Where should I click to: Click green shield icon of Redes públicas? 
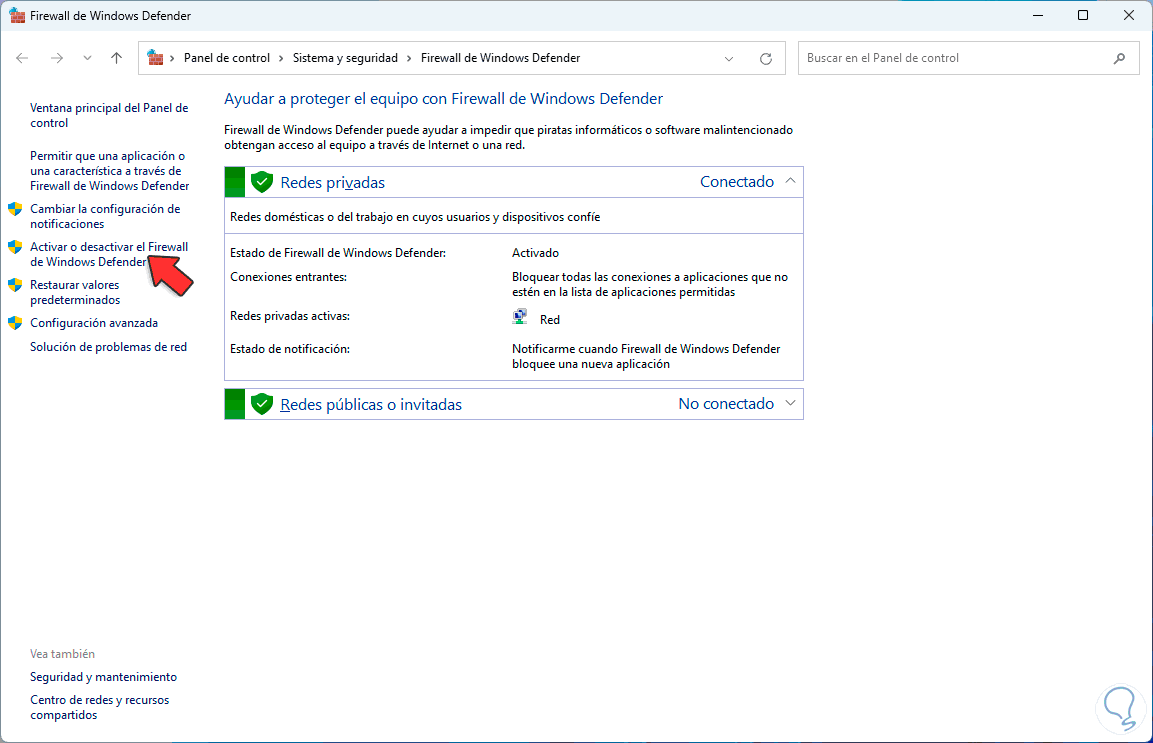(262, 404)
